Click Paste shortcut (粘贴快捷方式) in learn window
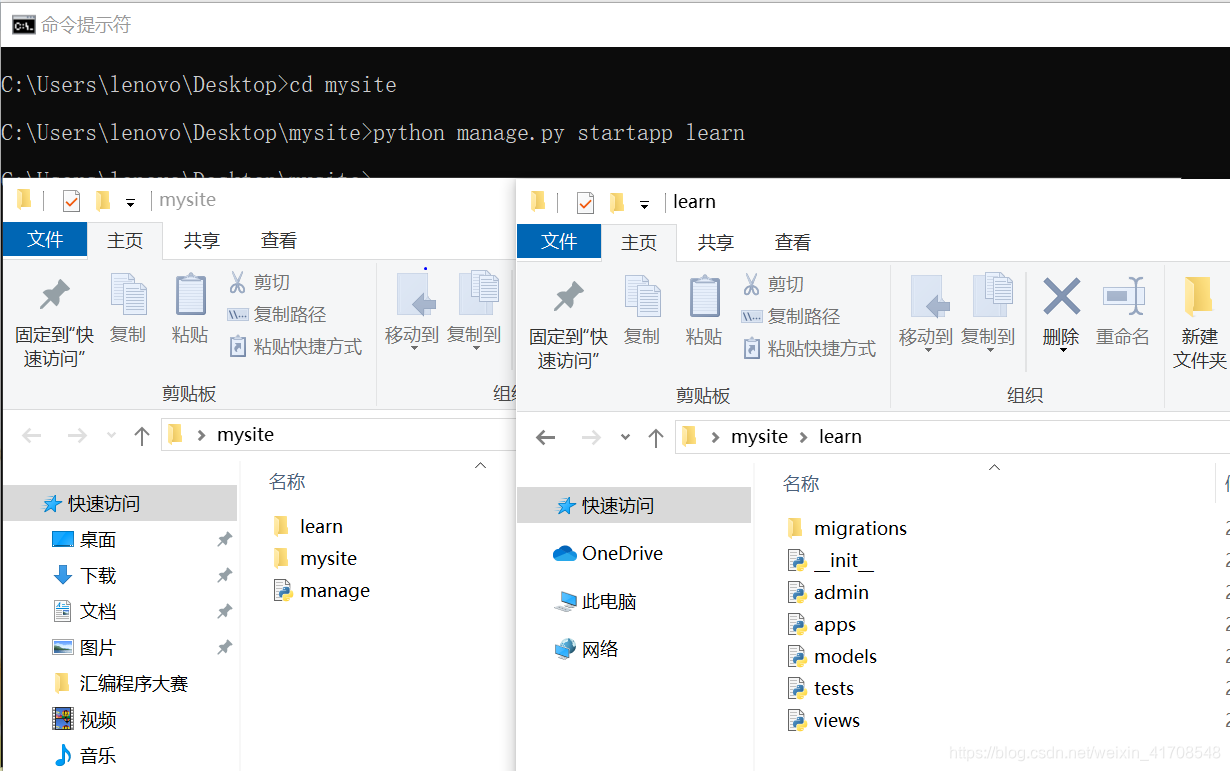Screen dimensions: 1230x771 (809, 348)
